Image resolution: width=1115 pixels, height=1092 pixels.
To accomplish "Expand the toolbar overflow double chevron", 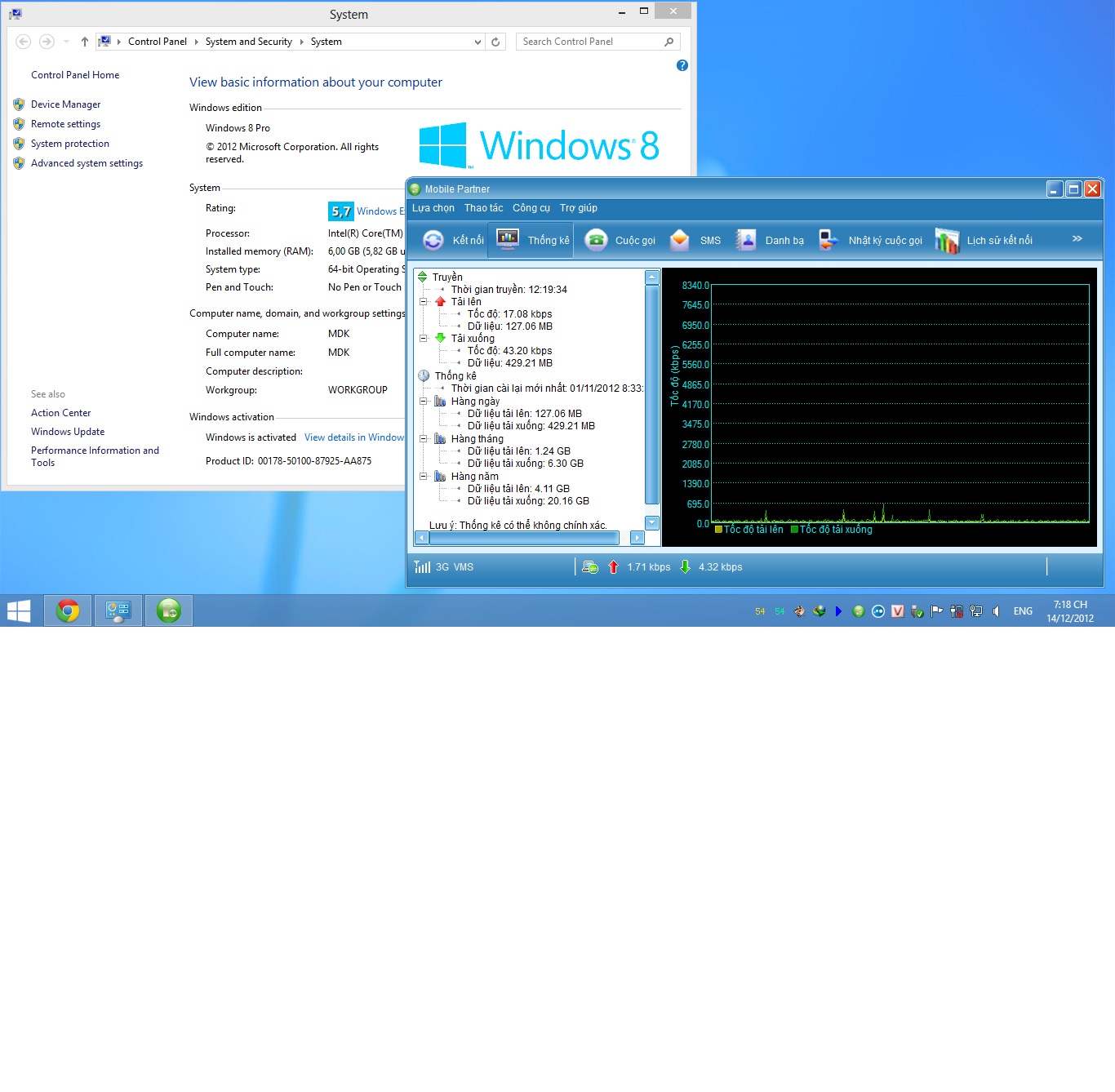I will (x=1077, y=239).
